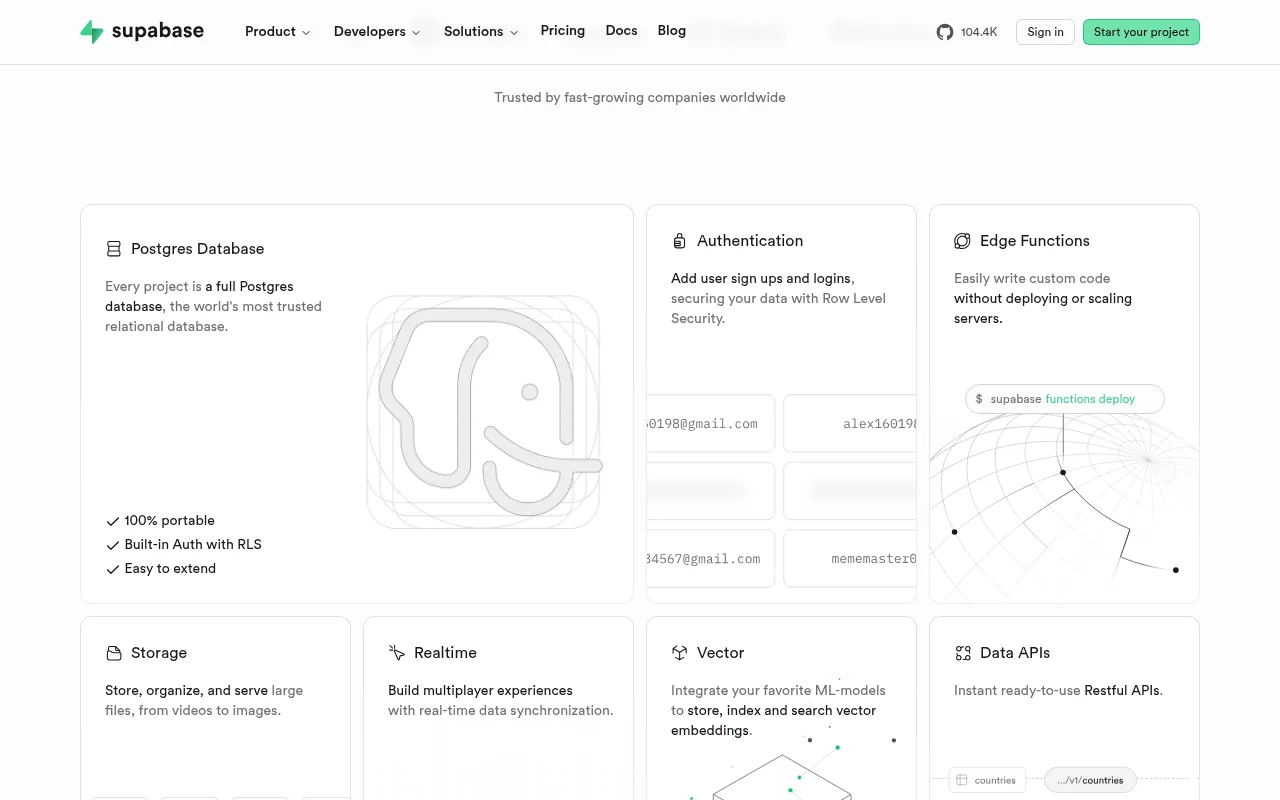Open the Storage card title
1280x800 pixels.
pos(159,653)
